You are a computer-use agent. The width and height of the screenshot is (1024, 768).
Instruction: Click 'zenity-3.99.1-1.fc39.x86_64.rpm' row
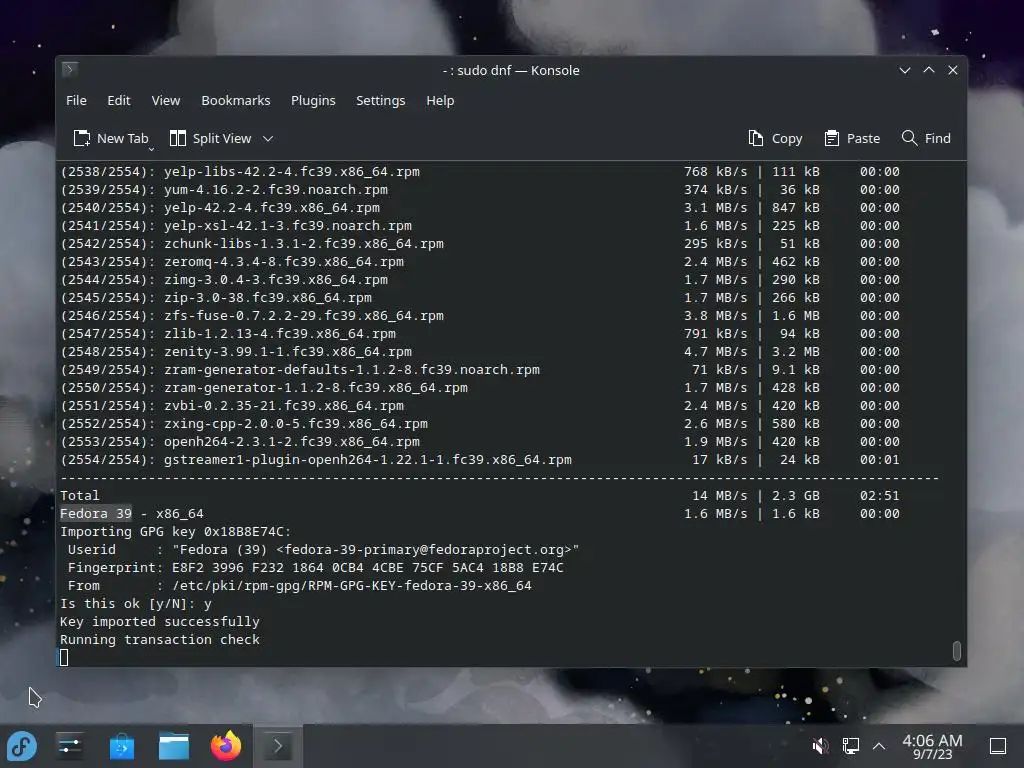click(480, 351)
